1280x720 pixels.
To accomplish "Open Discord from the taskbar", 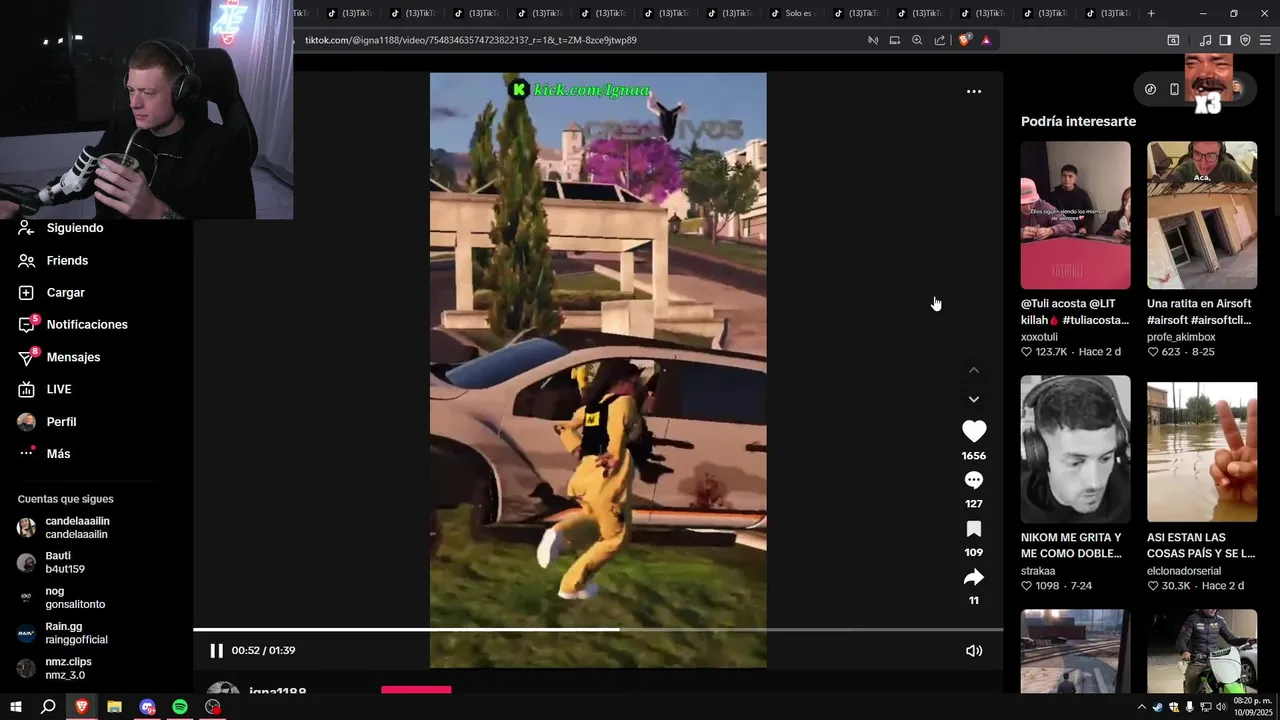I will 147,707.
